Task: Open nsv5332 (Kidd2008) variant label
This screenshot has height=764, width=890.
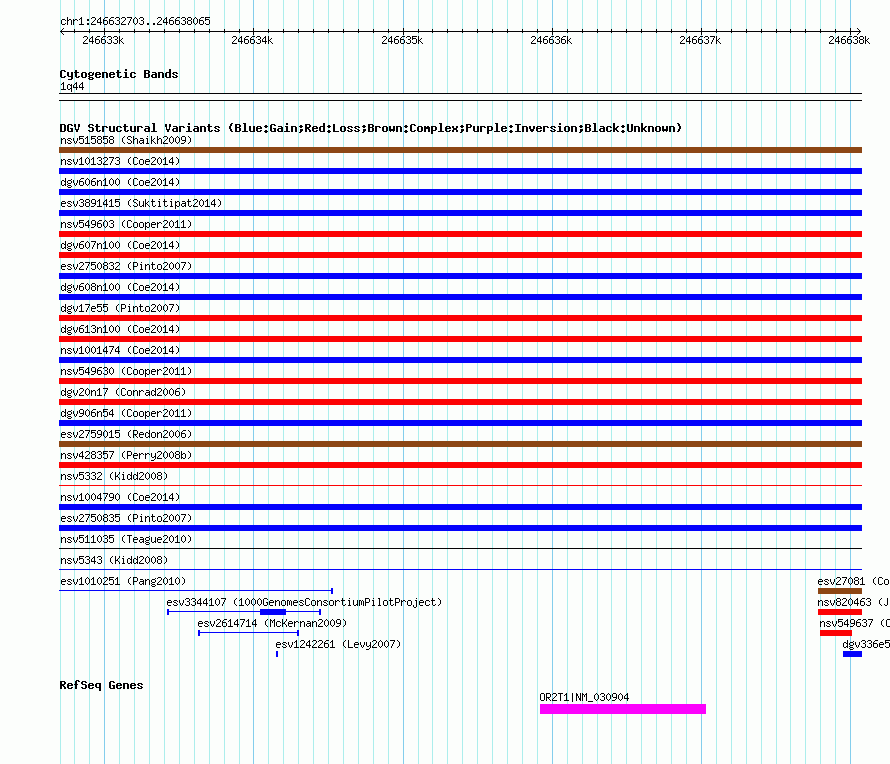Action: tap(114, 476)
